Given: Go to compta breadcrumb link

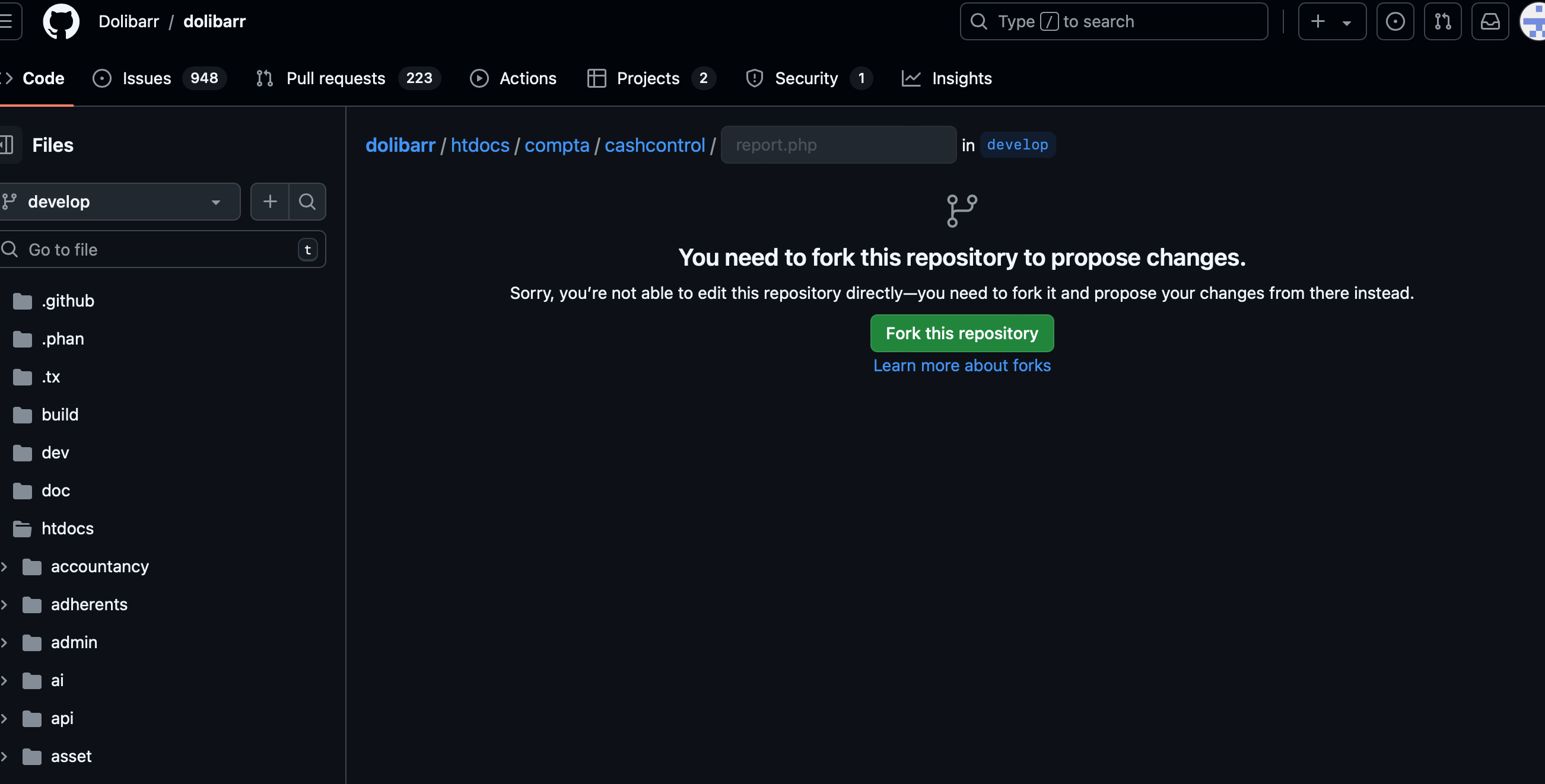Looking at the screenshot, I should click(557, 145).
